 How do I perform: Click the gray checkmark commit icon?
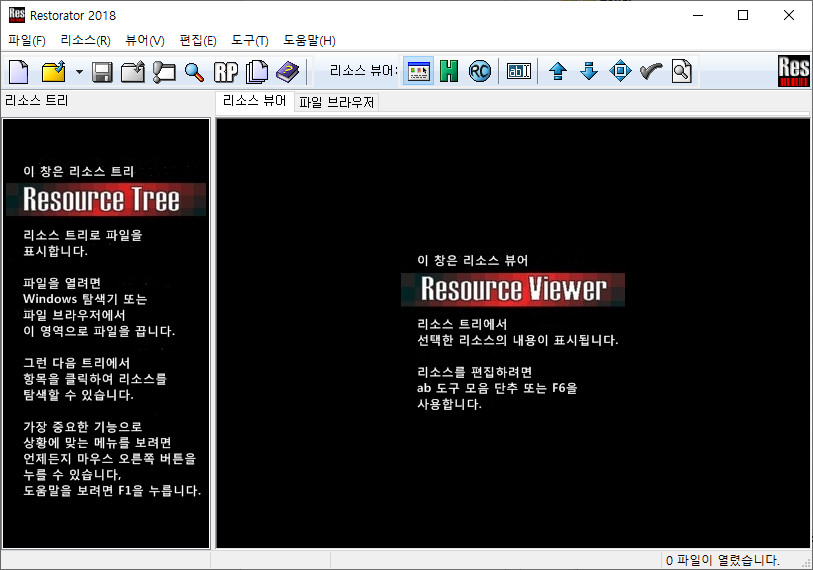[x=651, y=71]
